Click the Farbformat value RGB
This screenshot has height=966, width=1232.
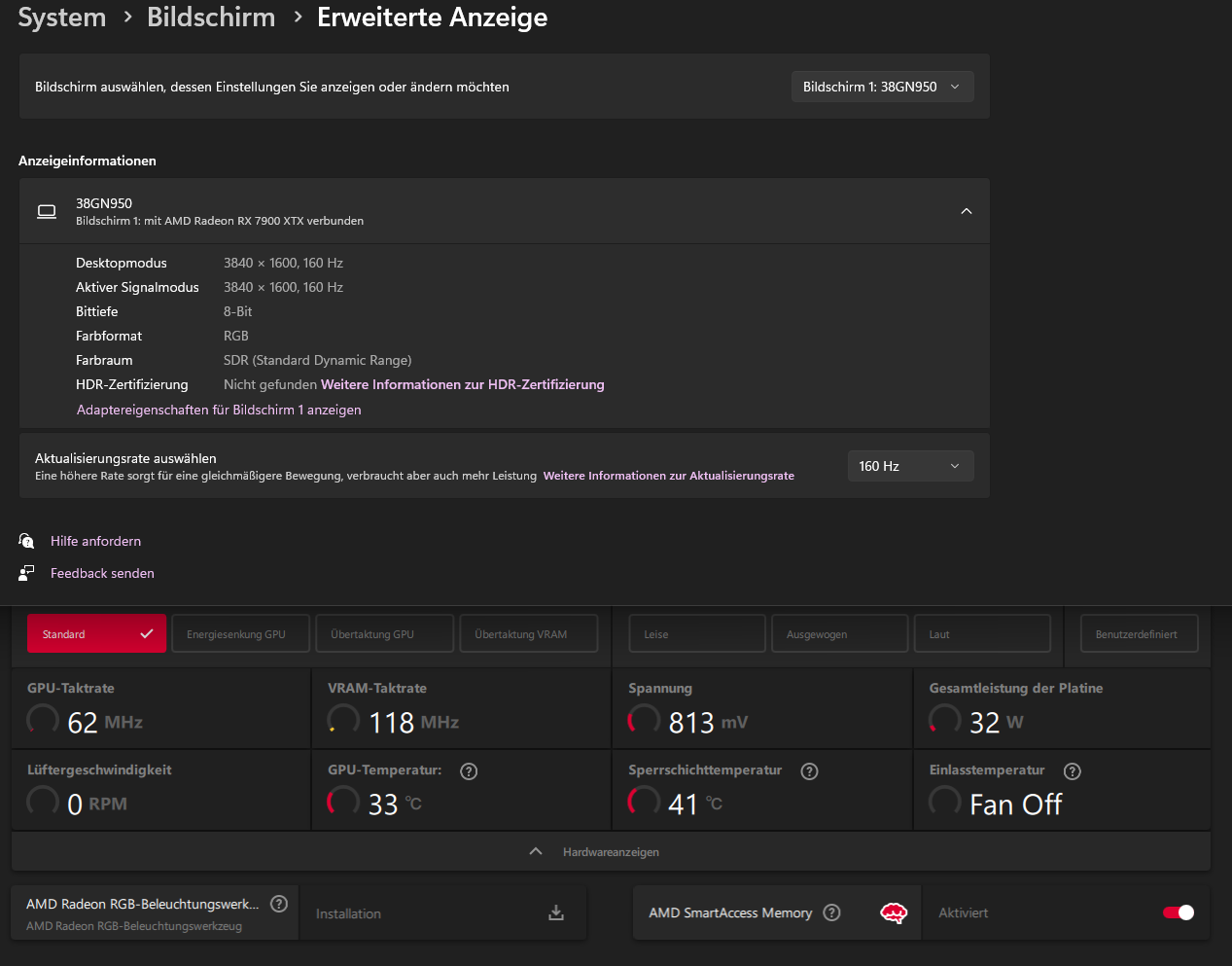click(236, 336)
